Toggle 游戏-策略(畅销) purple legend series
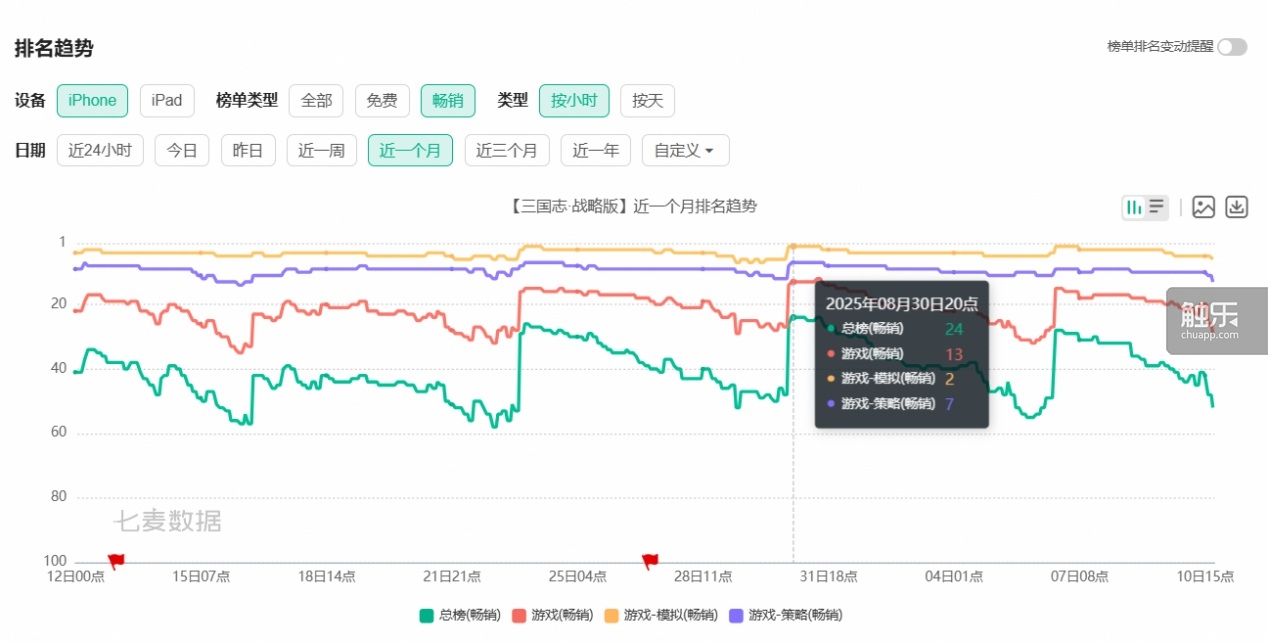1268x643 pixels. (786, 615)
